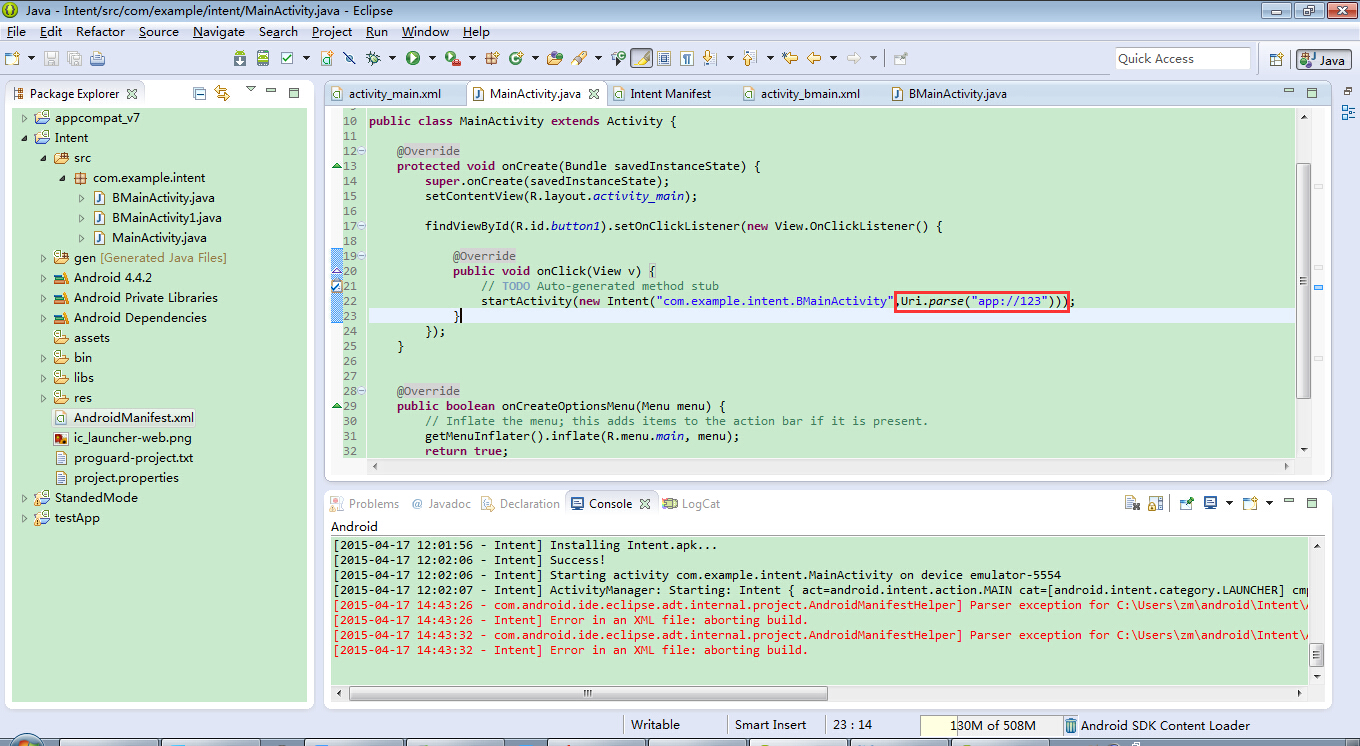The width and height of the screenshot is (1360, 746).
Task: Open the Android SDK Manager icon
Action: (240, 58)
